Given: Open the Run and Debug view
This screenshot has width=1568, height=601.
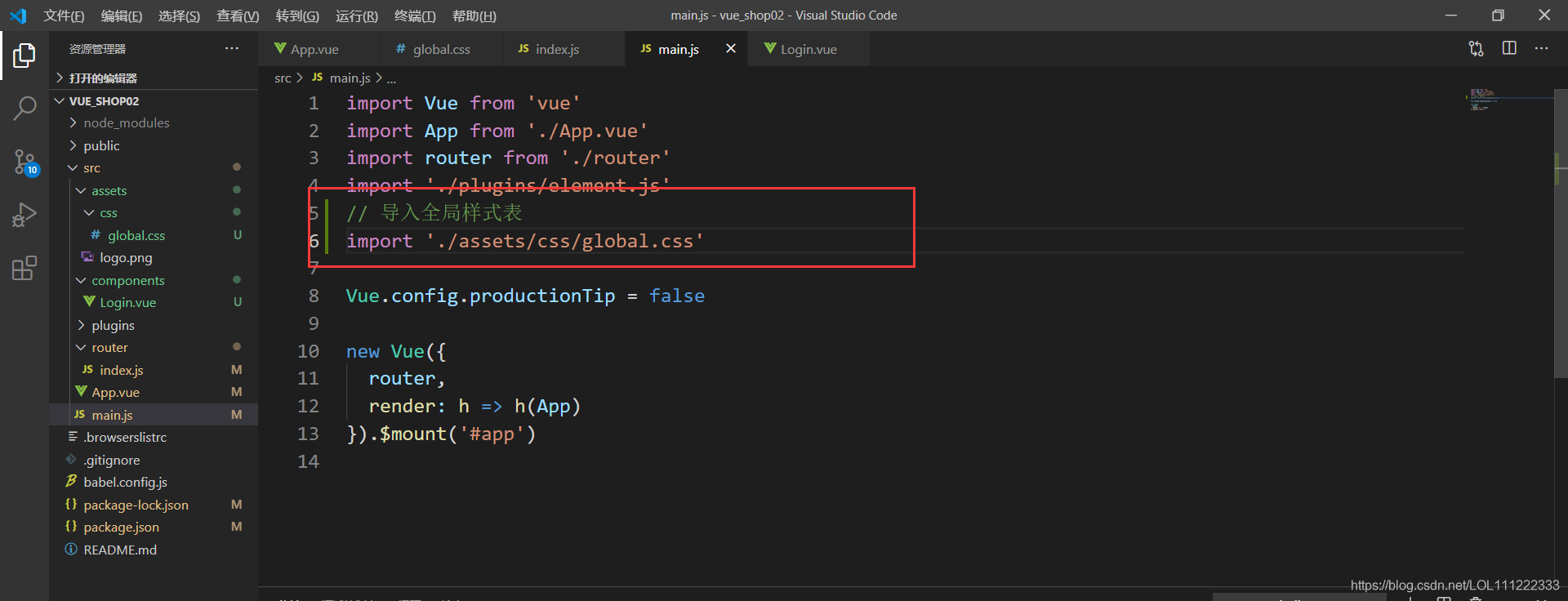Looking at the screenshot, I should [24, 215].
